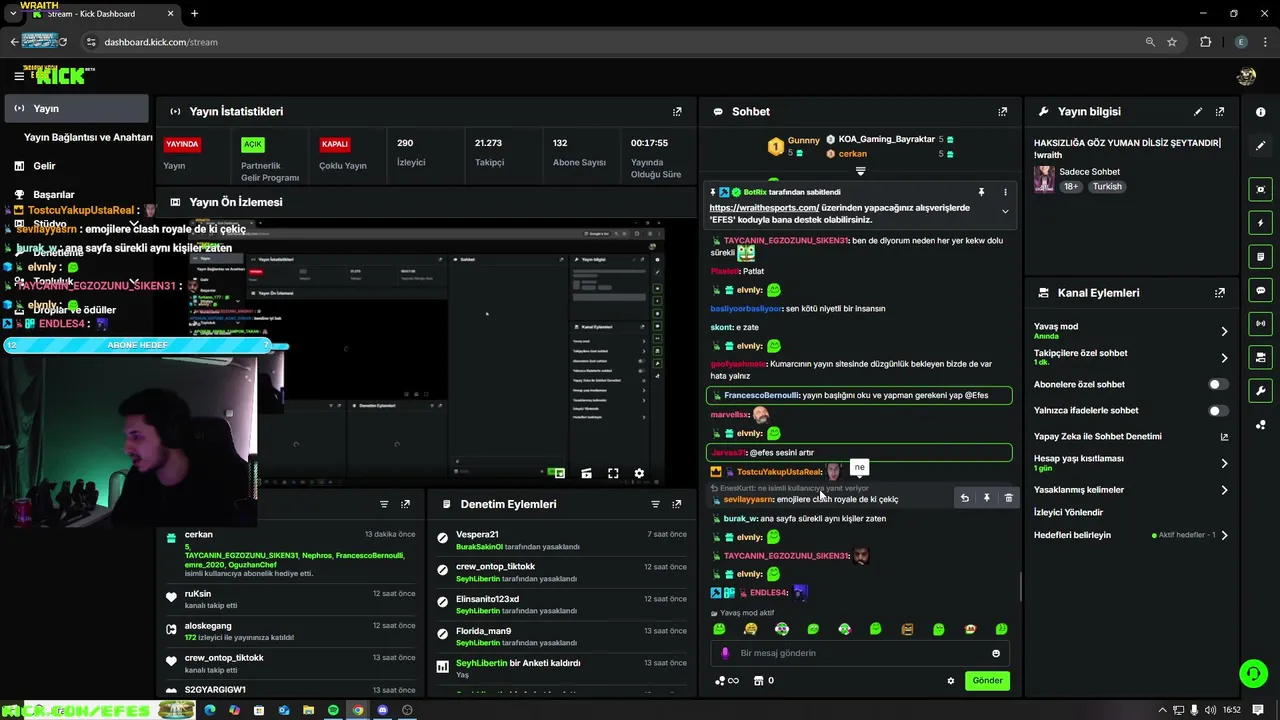The width and height of the screenshot is (1280, 720).
Task: Expand Yasaklanmış kelimeler settings
Action: 1224,490
